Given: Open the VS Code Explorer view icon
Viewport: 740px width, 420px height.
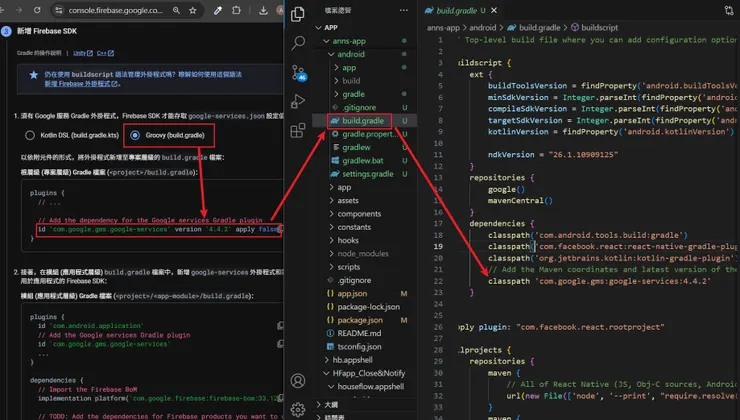Looking at the screenshot, I should pyautogui.click(x=298, y=14).
